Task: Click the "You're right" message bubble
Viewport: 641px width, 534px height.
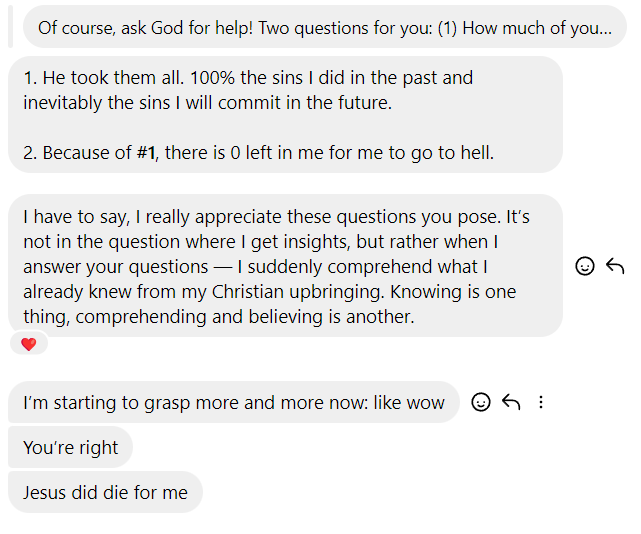Action: pos(70,448)
